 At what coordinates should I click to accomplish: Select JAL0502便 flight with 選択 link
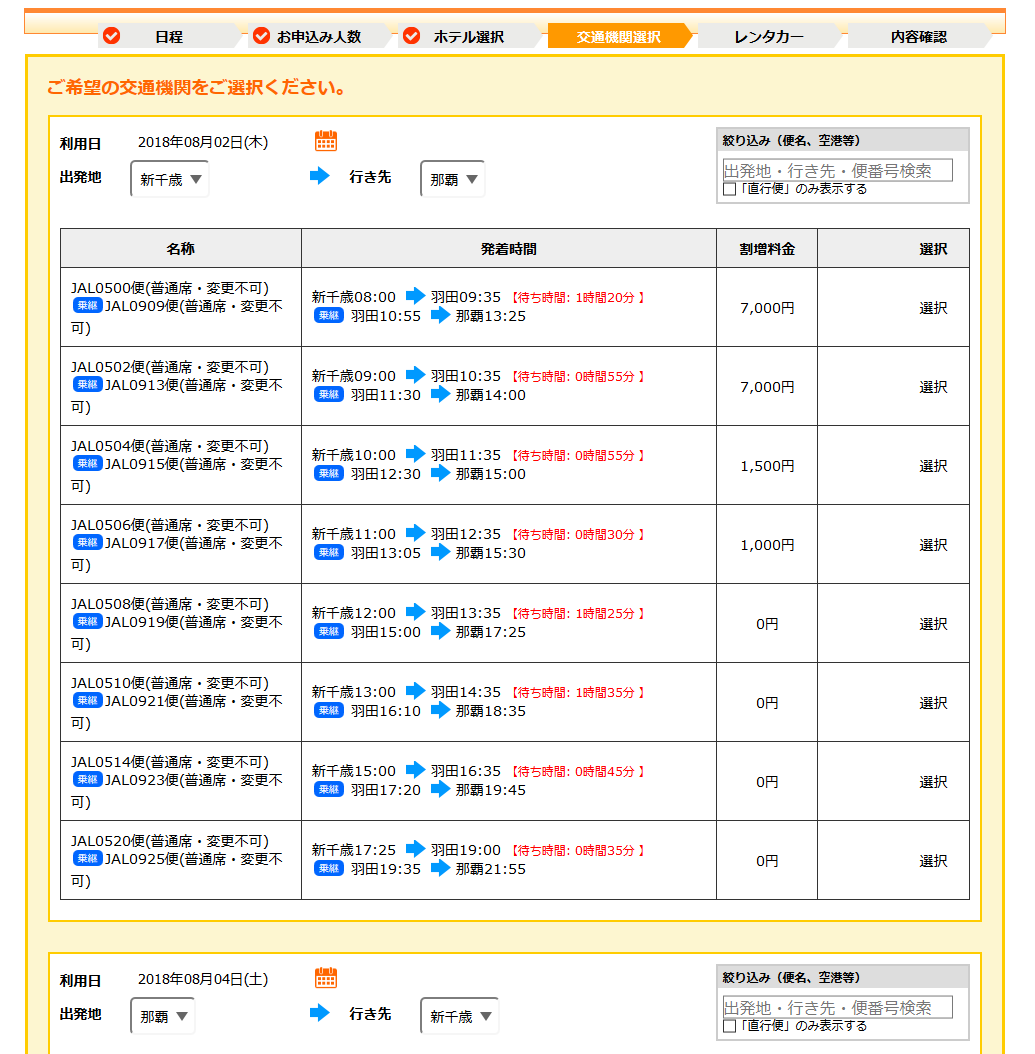[933, 387]
